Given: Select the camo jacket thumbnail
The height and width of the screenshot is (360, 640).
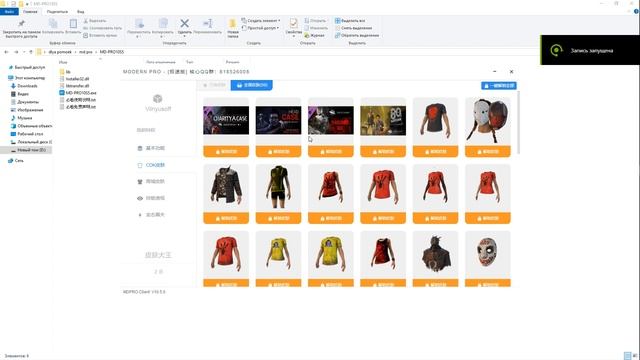Looking at the screenshot, I should pos(226,185).
